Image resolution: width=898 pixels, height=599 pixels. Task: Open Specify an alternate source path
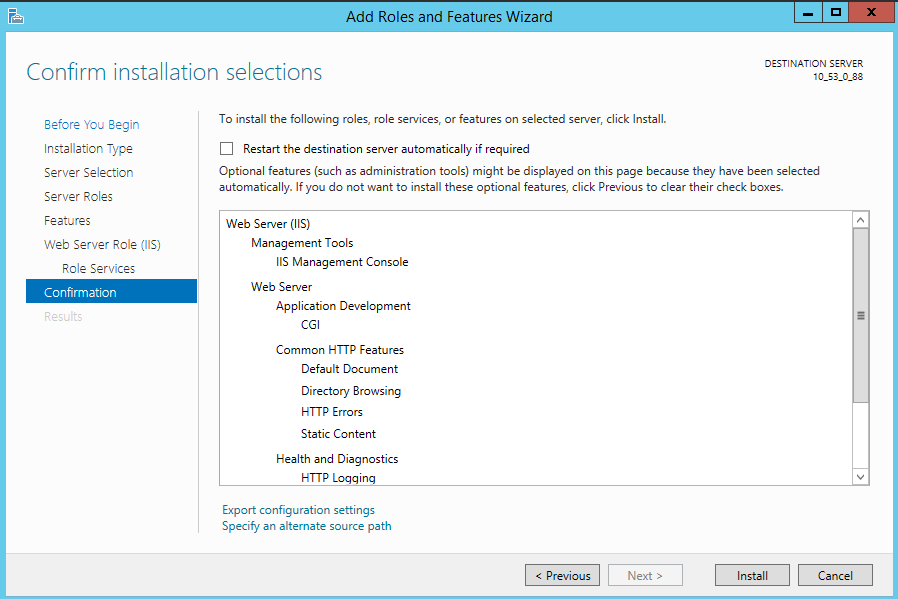pyautogui.click(x=307, y=526)
